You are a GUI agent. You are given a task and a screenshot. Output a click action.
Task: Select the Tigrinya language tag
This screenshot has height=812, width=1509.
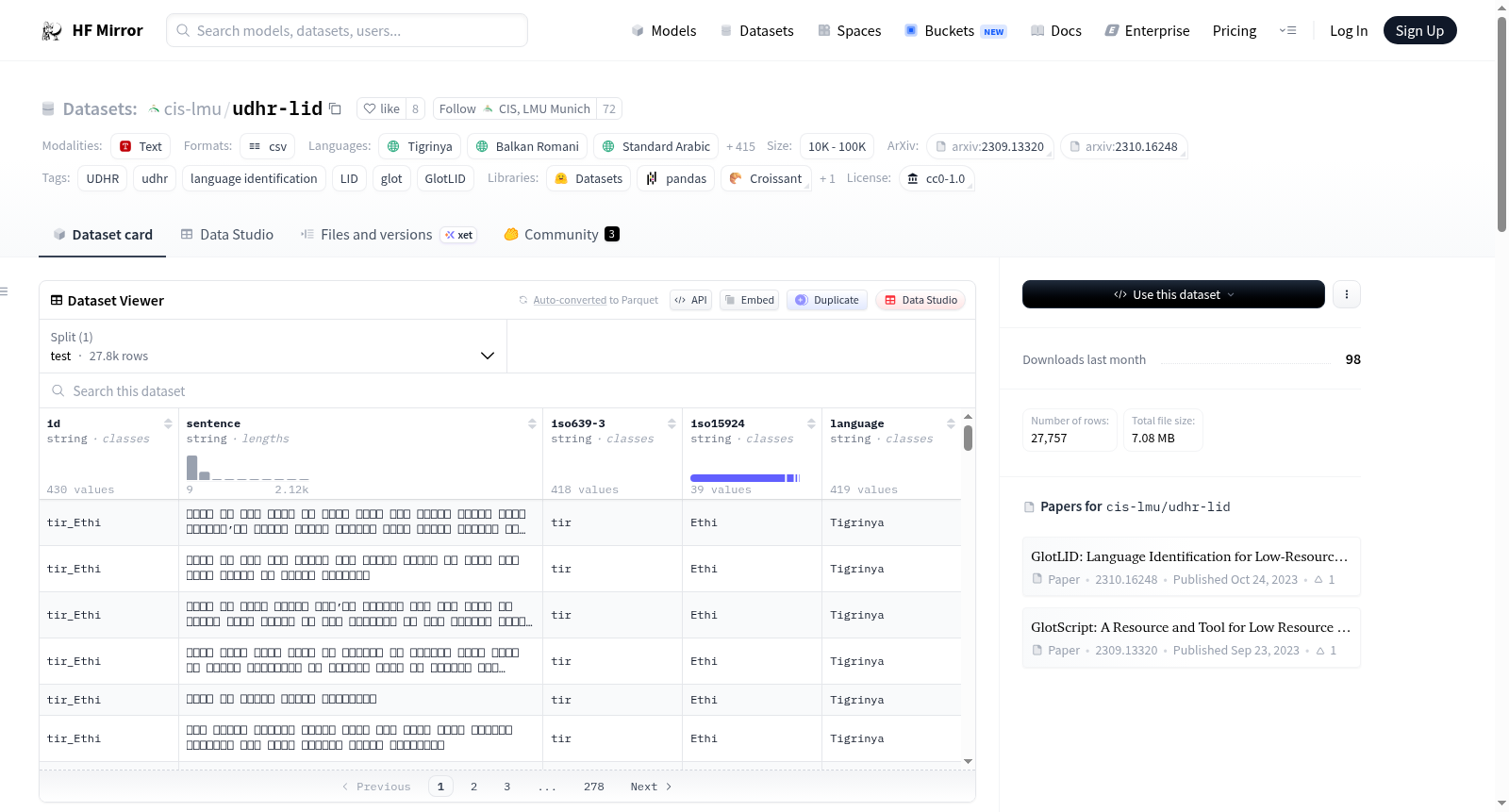pyautogui.click(x=420, y=146)
